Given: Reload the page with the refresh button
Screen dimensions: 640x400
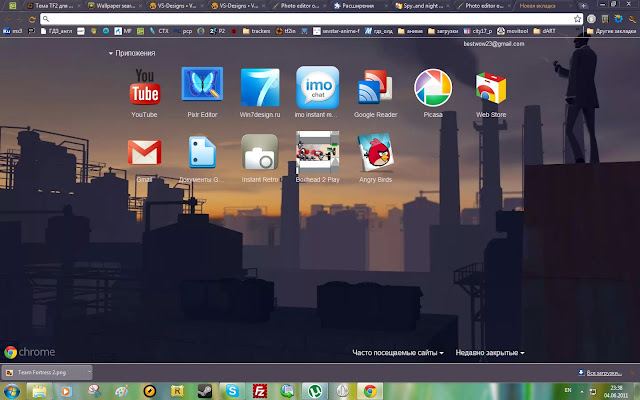Looking at the screenshot, I should pos(32,19).
